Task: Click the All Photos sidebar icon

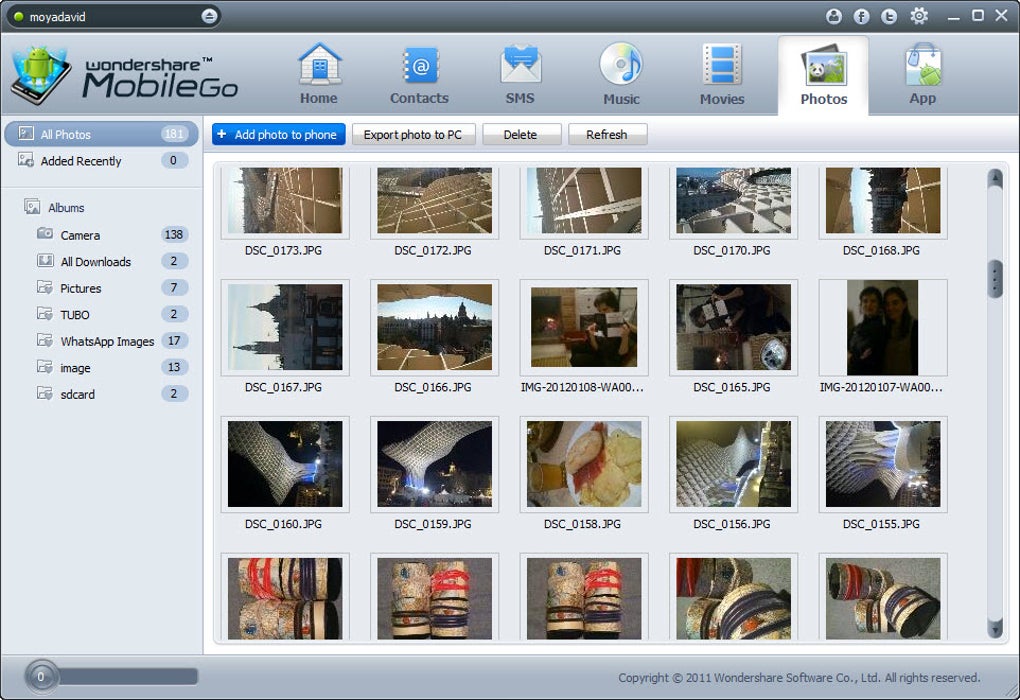Action: point(26,134)
